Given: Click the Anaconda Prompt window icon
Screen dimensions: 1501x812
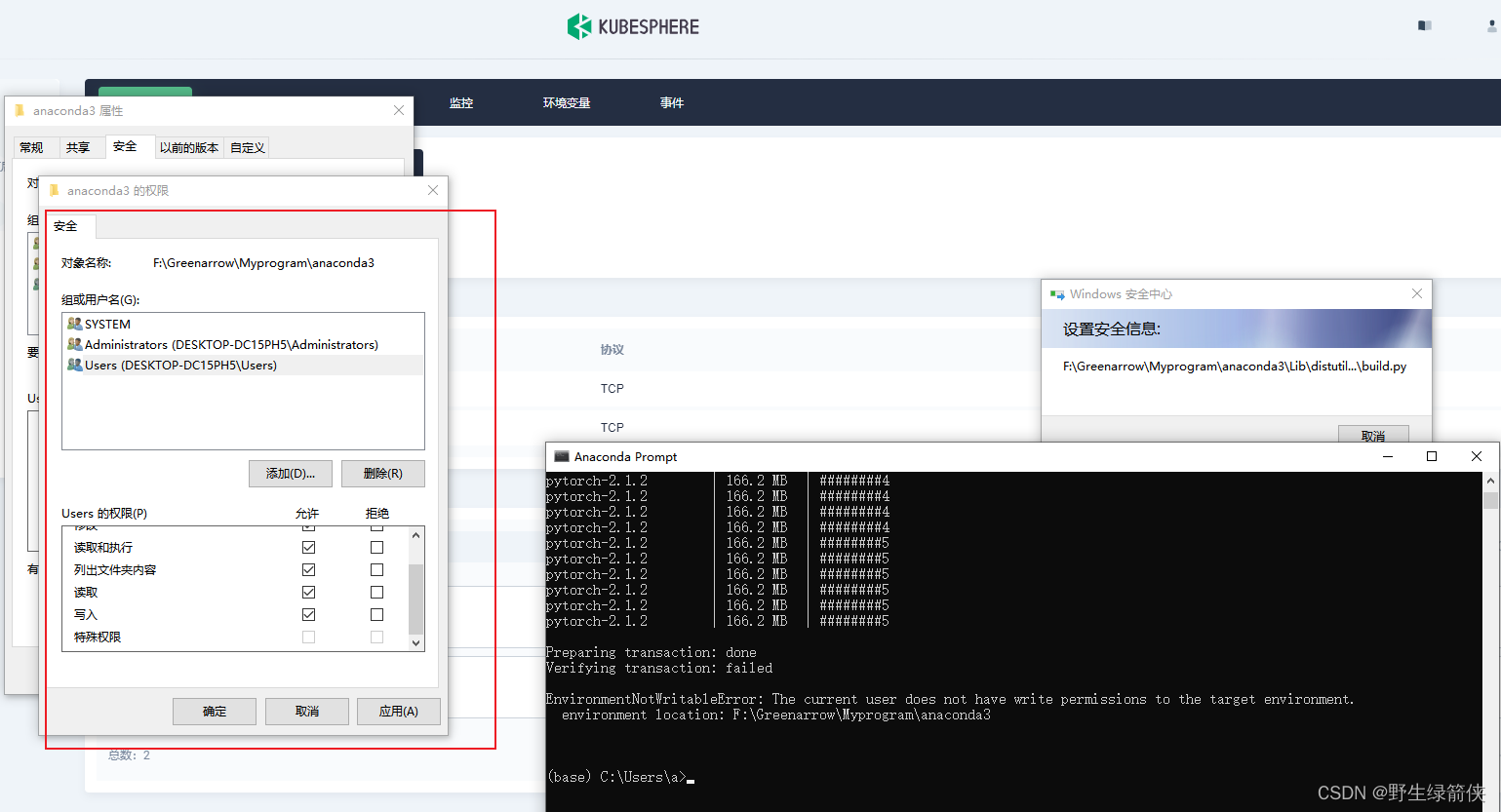Looking at the screenshot, I should 561,456.
